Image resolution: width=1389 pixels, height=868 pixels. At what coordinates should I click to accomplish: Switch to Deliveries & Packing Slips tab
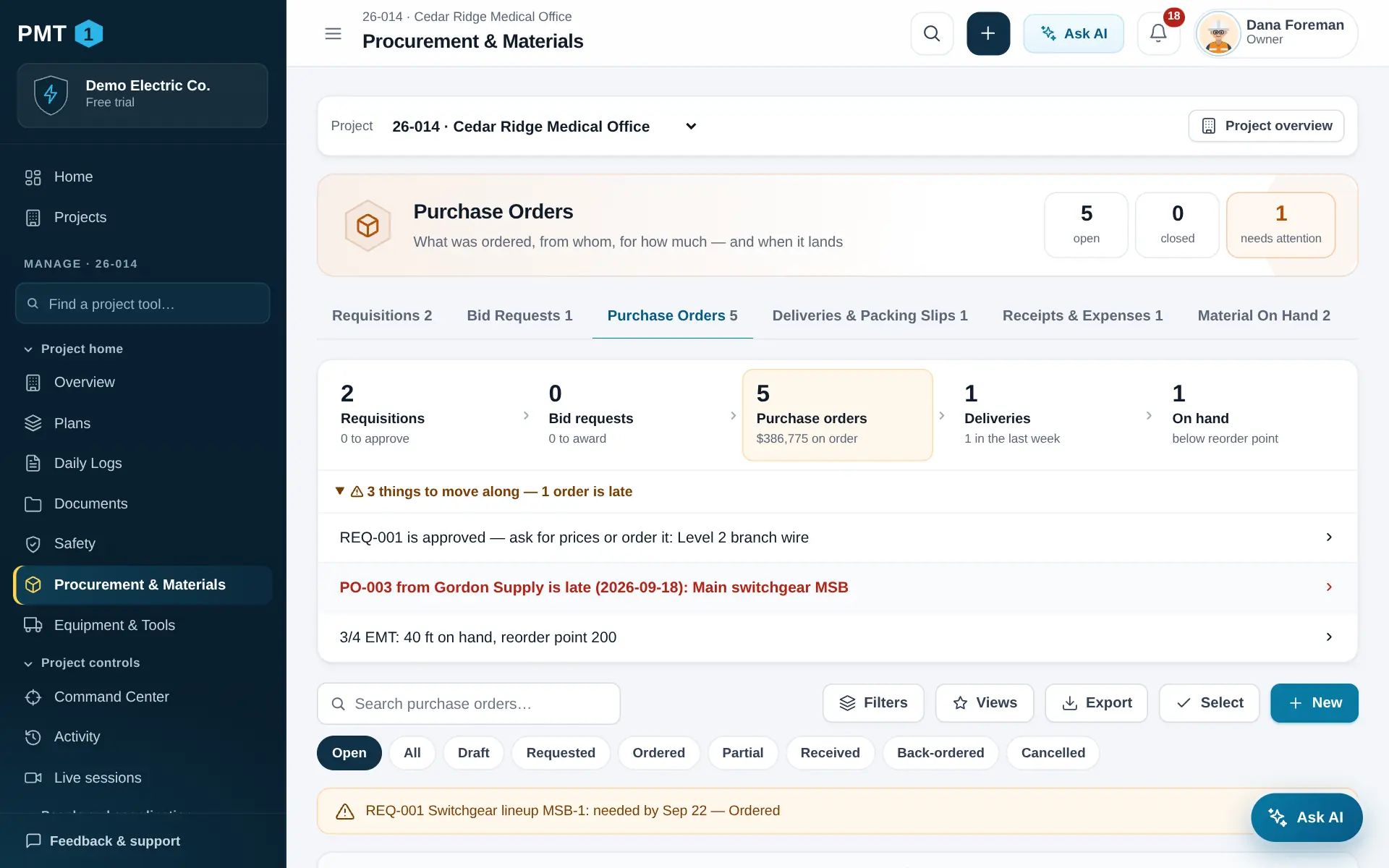(x=870, y=316)
